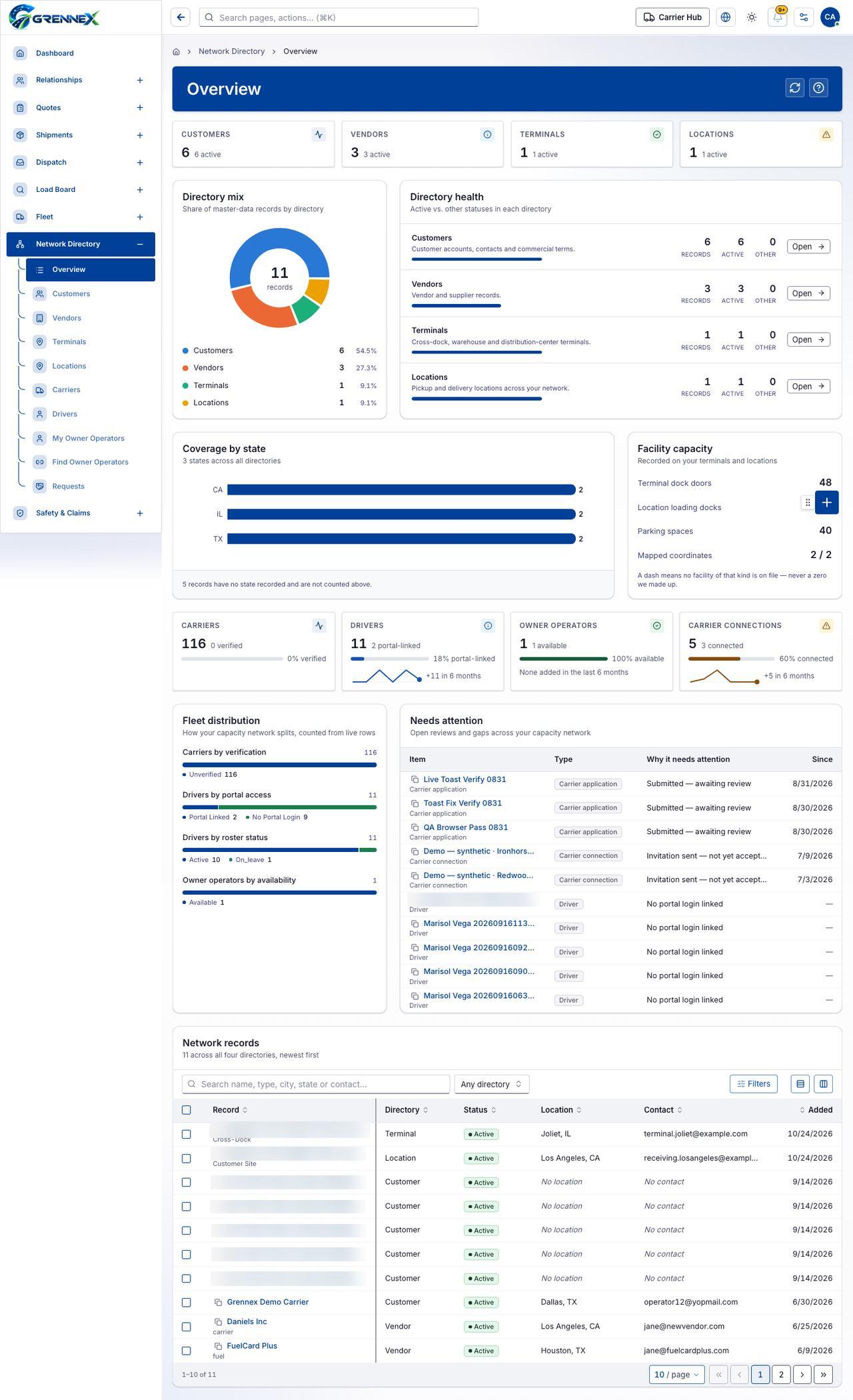Tick the Customer Site Los Angeles row checkbox
The height and width of the screenshot is (1400, 853).
pos(187,1158)
